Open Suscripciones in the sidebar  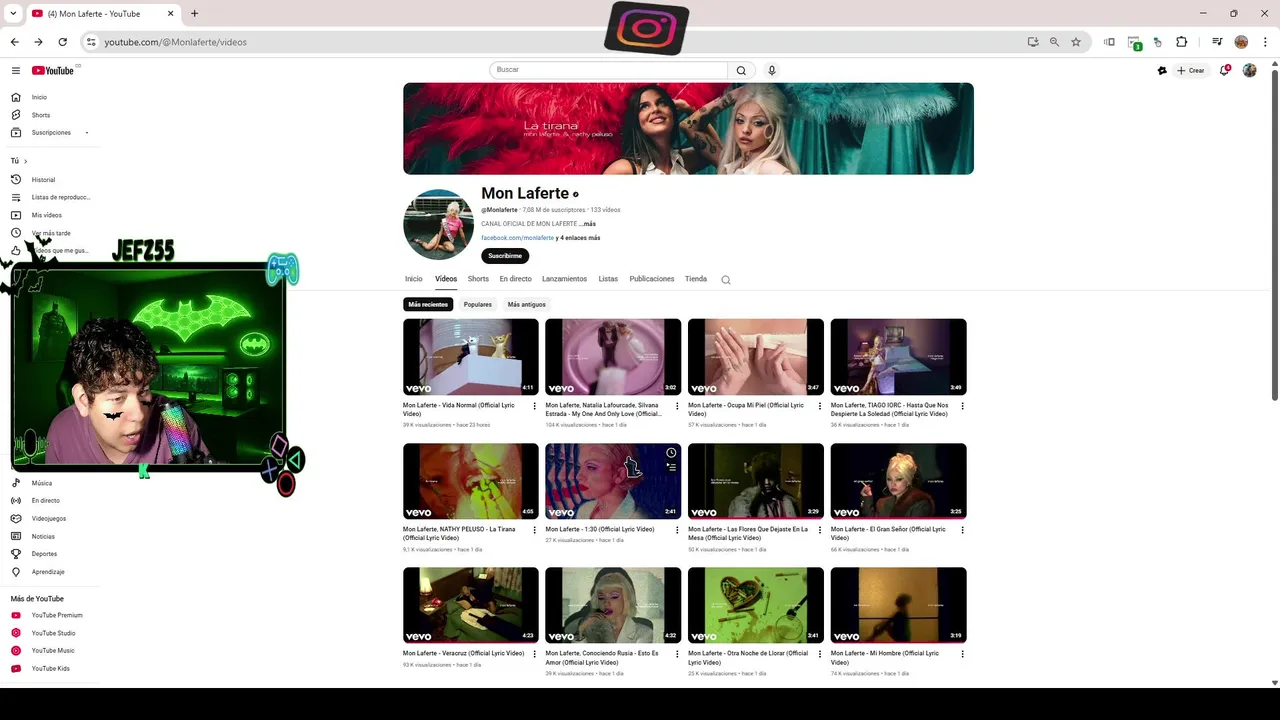point(50,132)
